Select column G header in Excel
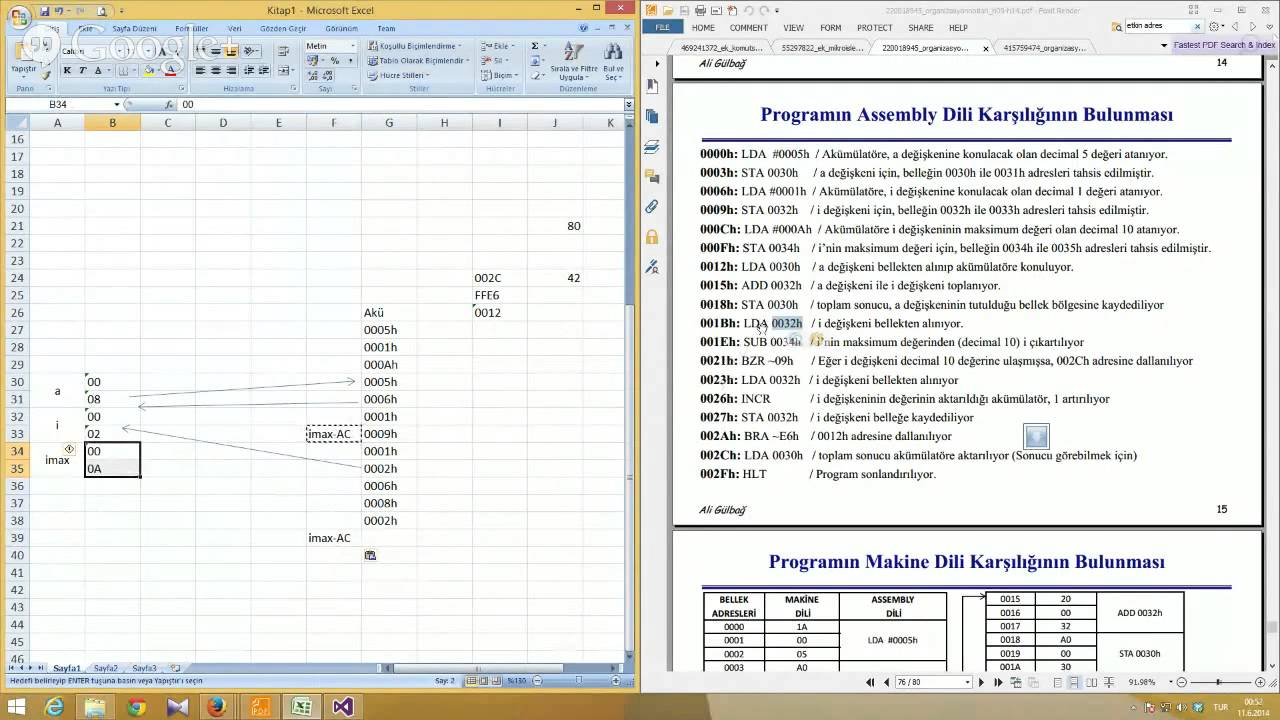The image size is (1280, 720). click(389, 123)
